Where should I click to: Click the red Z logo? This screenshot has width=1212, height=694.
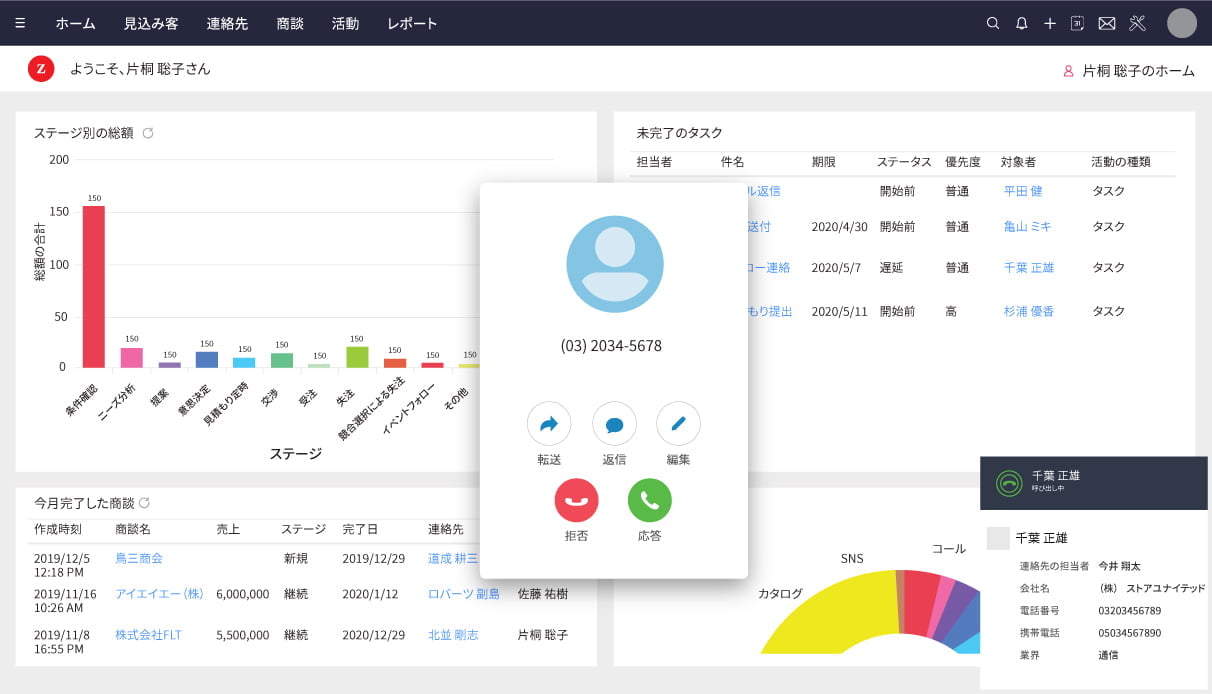coord(41,68)
